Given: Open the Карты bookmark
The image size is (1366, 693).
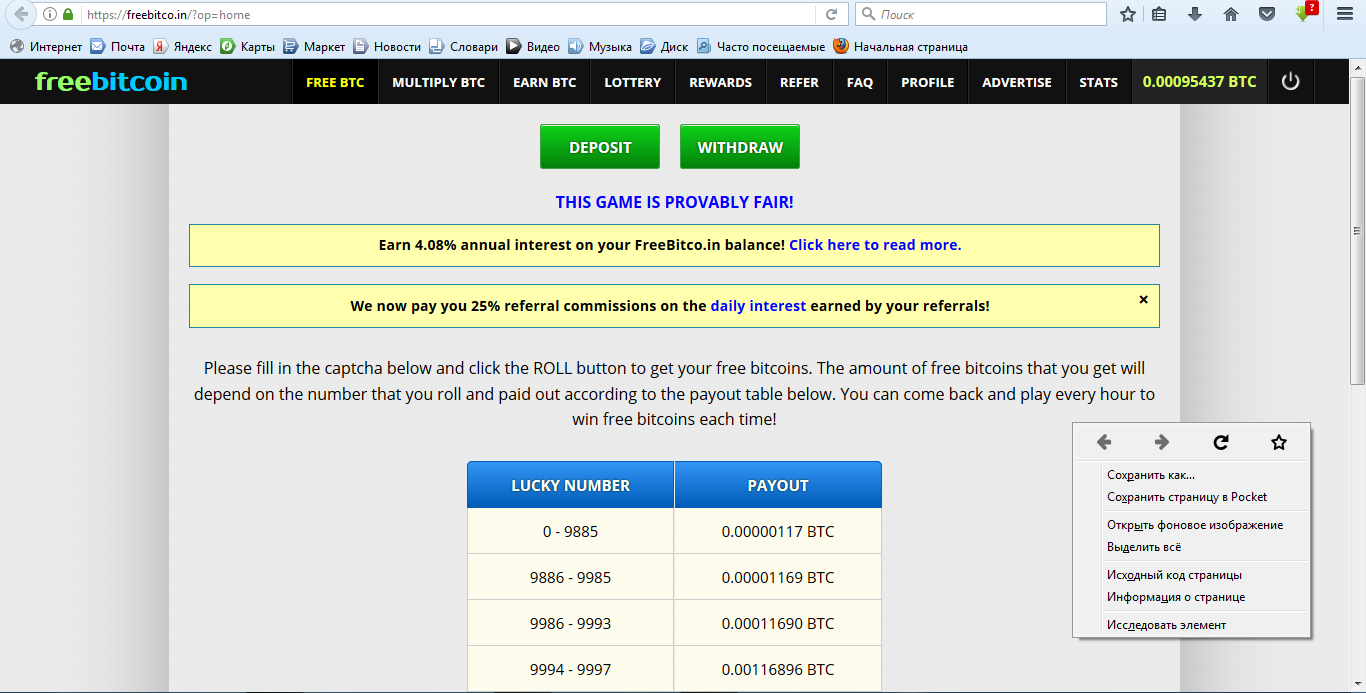Looking at the screenshot, I should click(x=247, y=46).
